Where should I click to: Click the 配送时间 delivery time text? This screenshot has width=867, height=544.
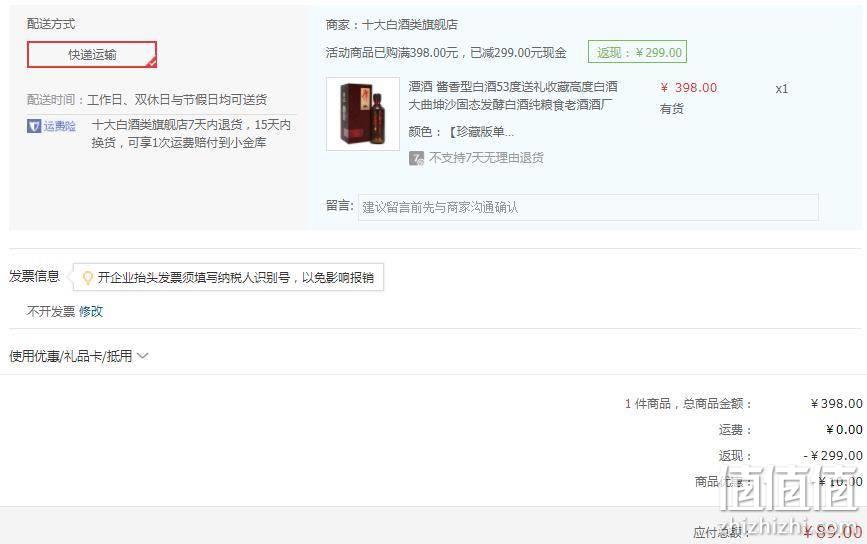click(x=147, y=100)
